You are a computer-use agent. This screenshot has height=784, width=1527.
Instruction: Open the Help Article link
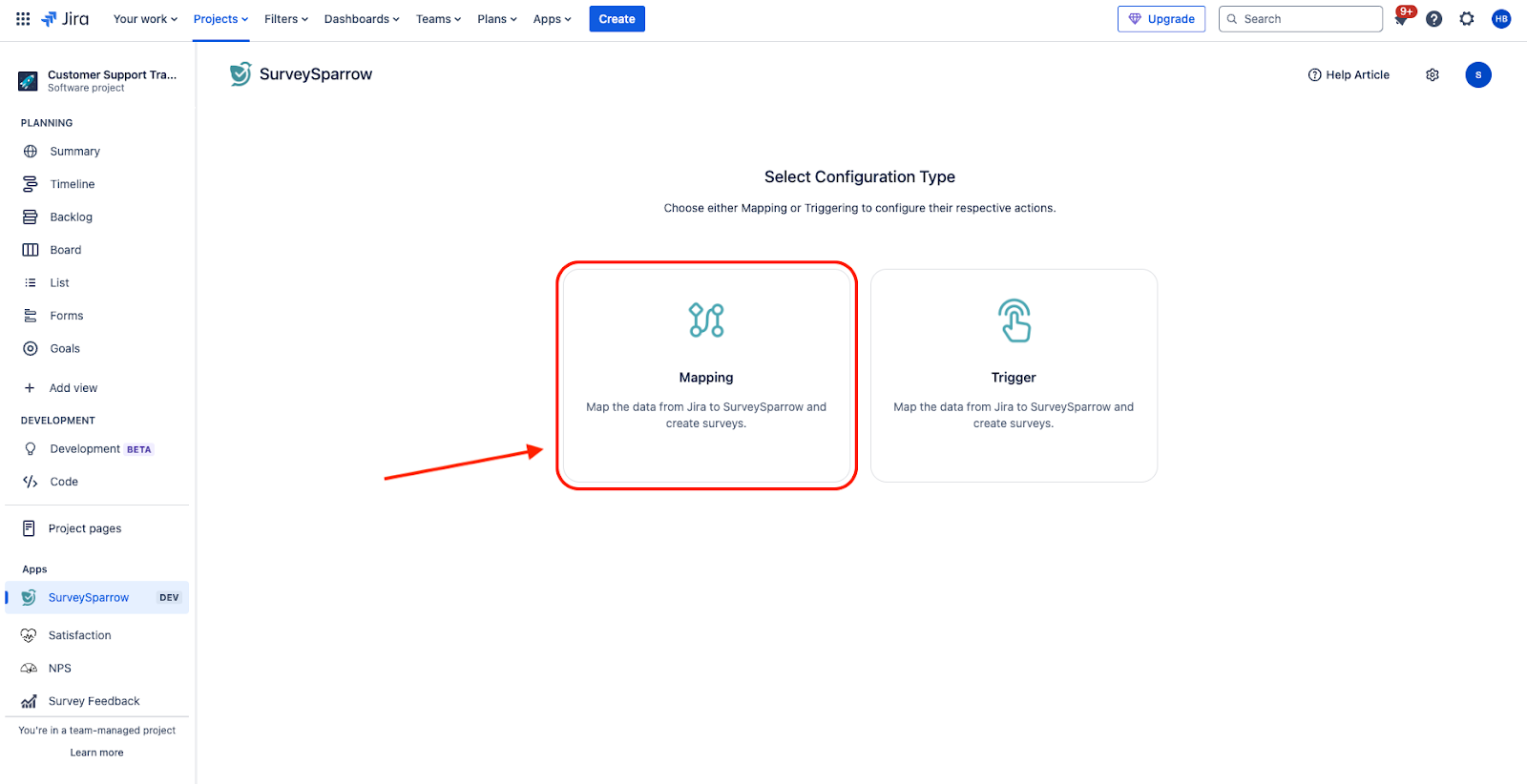1349,75
